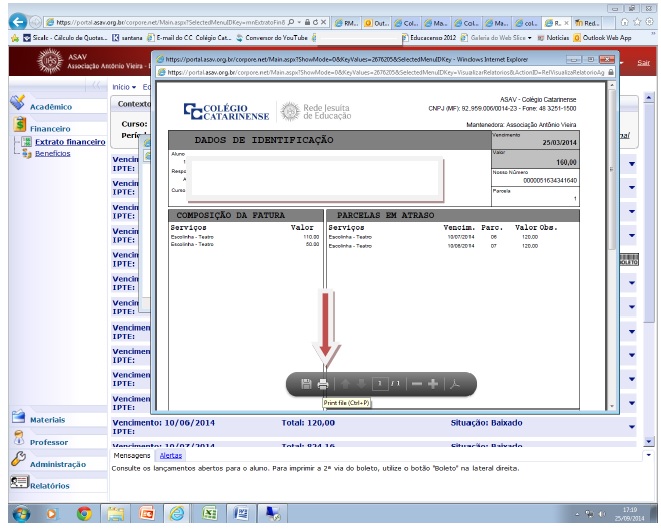Click the add-to-favorites star icon
The height and width of the screenshot is (529, 661).
coord(15,38)
